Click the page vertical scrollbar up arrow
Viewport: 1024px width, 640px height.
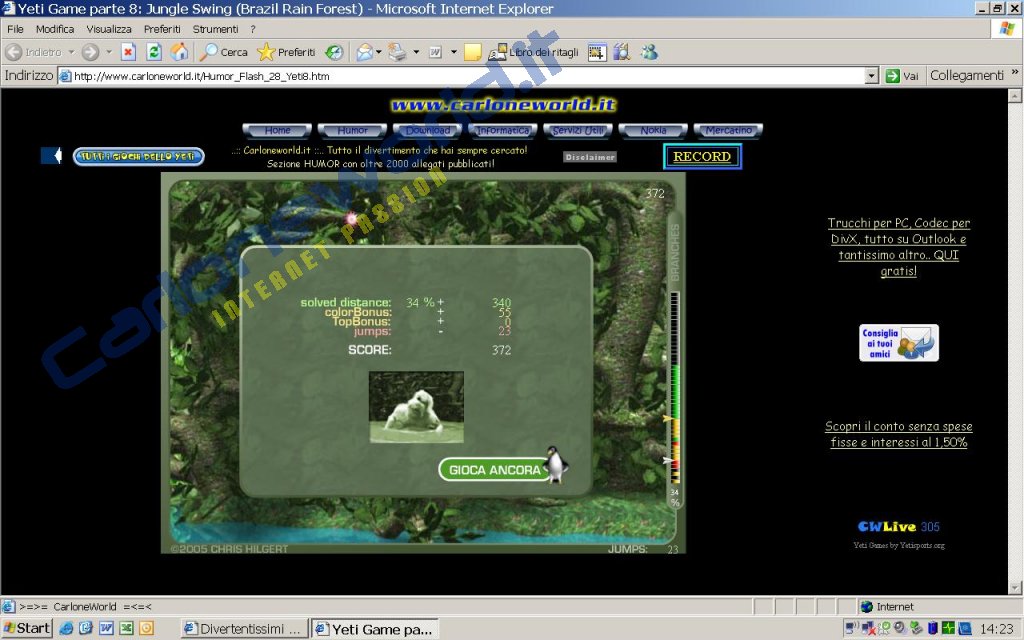1014,96
